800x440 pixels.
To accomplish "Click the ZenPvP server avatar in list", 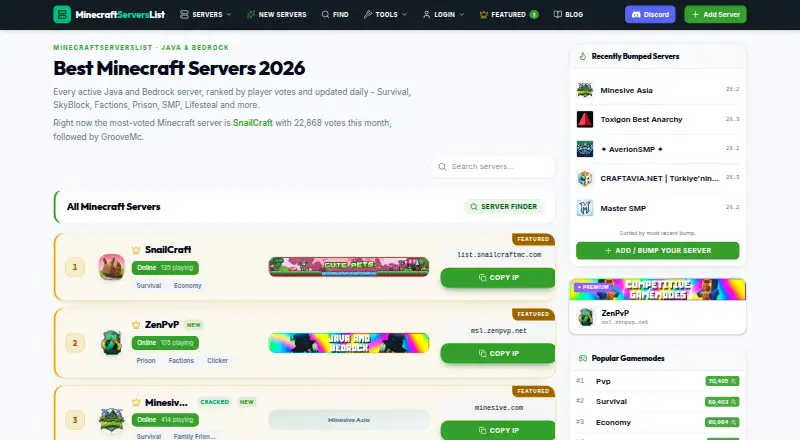I will point(112,343).
